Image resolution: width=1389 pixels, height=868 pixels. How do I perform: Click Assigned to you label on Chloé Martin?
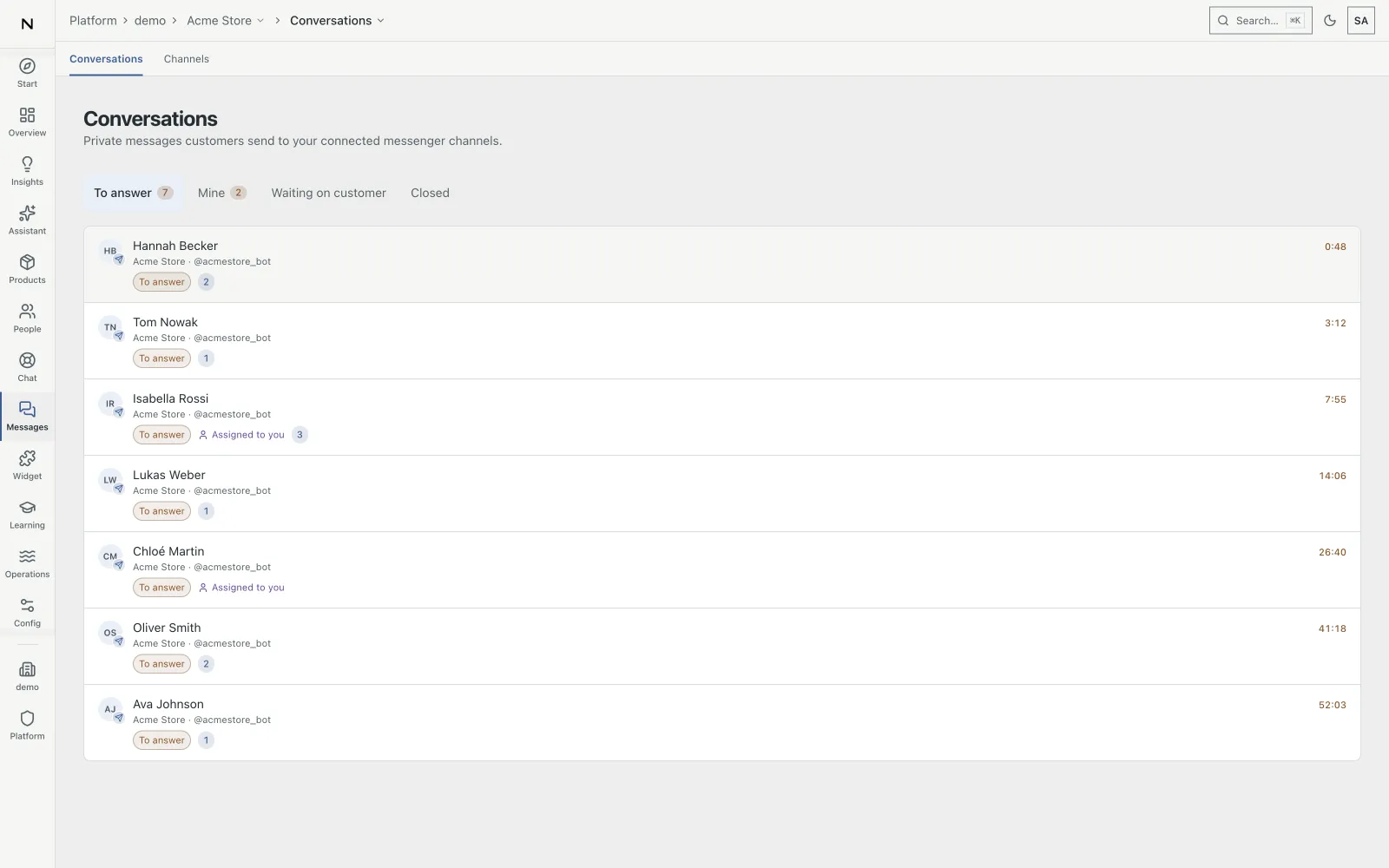tap(241, 588)
